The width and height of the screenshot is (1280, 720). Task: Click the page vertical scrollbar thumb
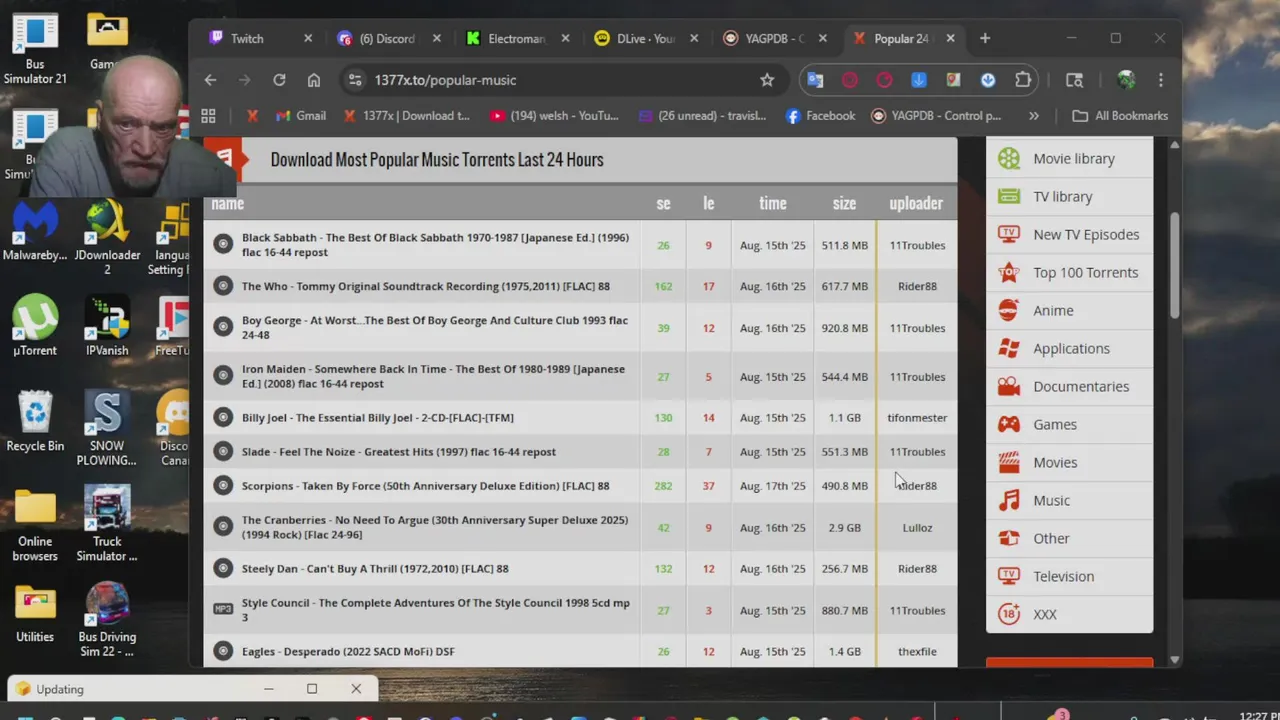tap(1175, 266)
